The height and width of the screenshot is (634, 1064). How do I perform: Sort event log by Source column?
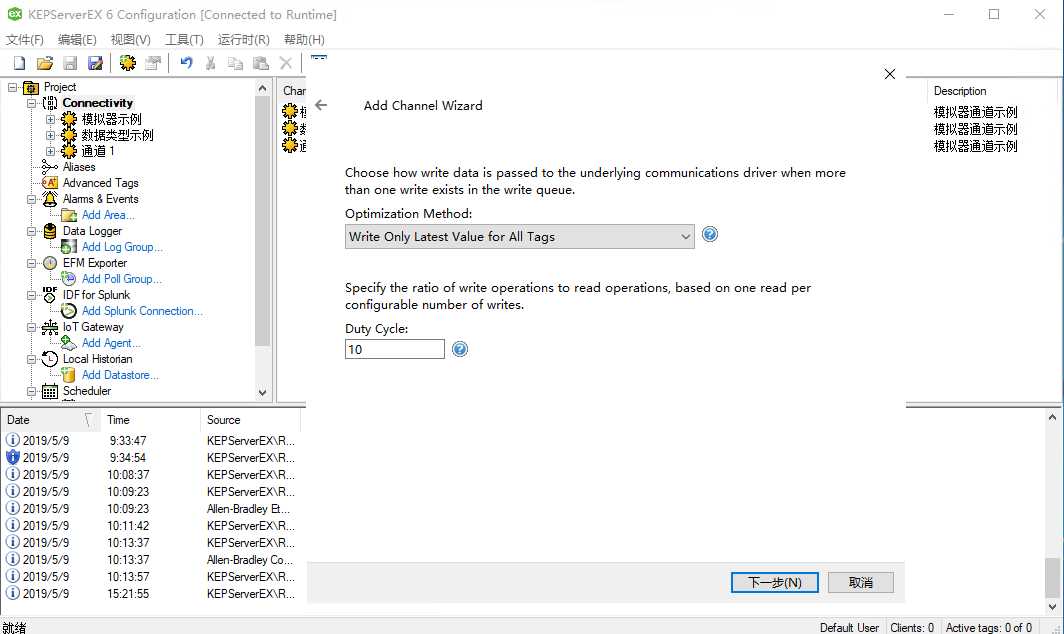coord(250,419)
